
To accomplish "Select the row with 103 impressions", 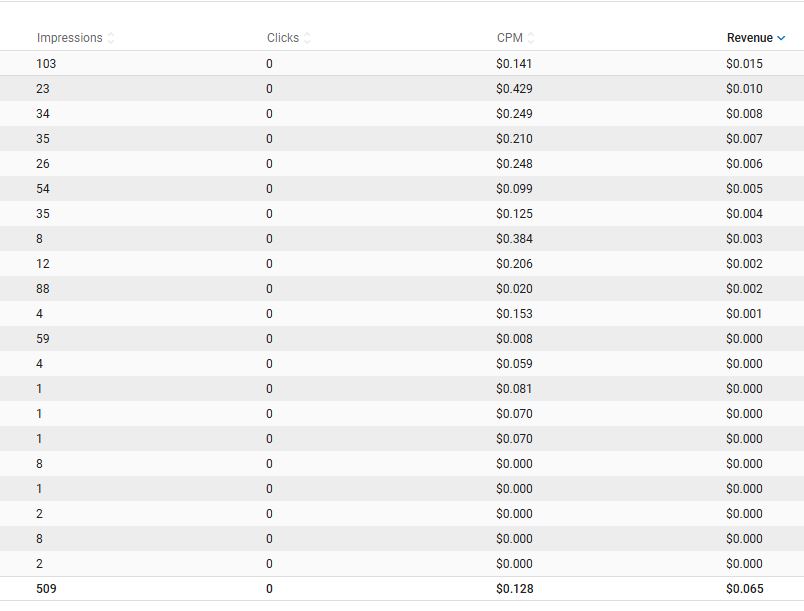I will coord(46,64).
